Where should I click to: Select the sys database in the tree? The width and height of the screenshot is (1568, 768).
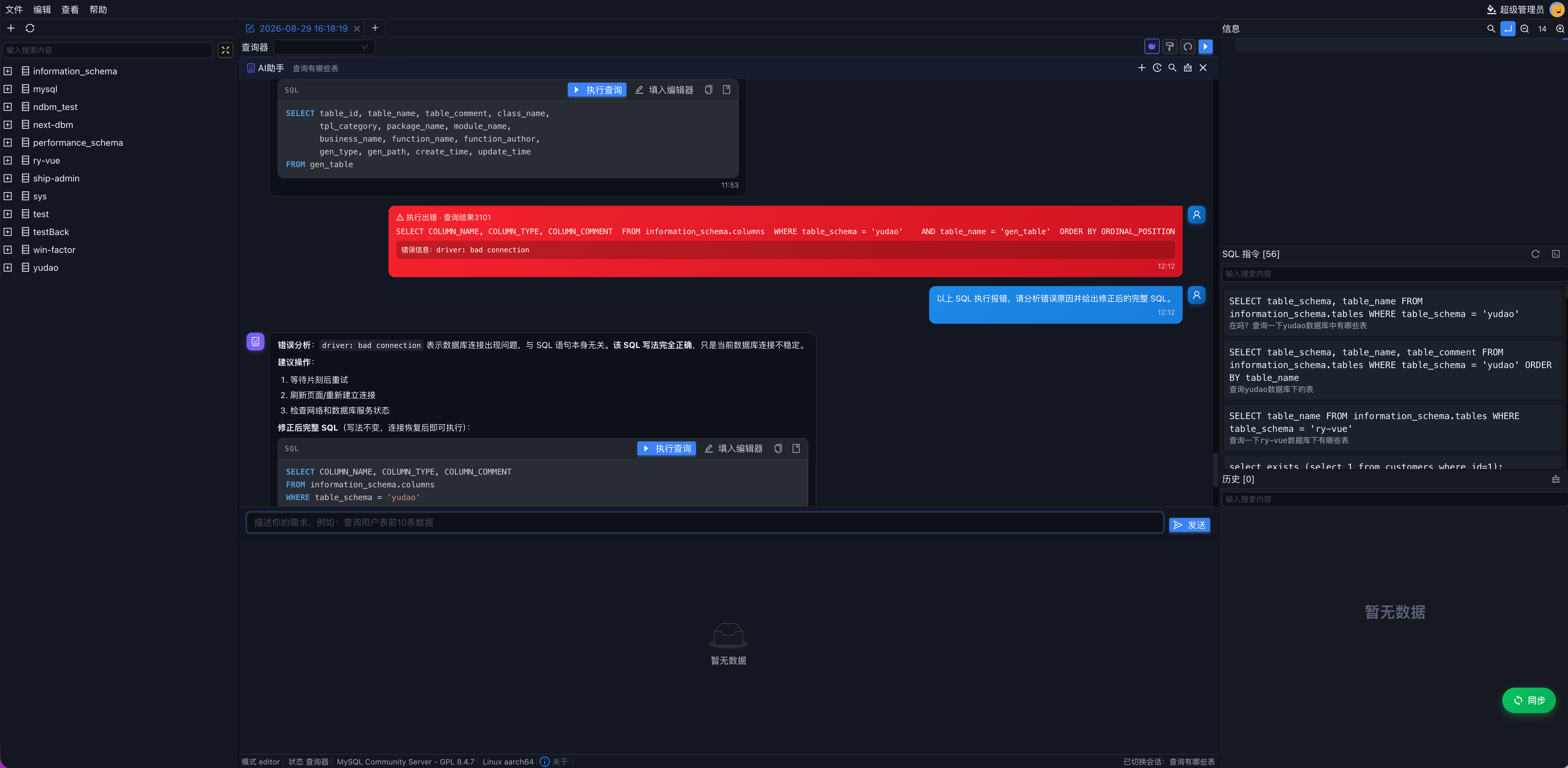(x=40, y=196)
